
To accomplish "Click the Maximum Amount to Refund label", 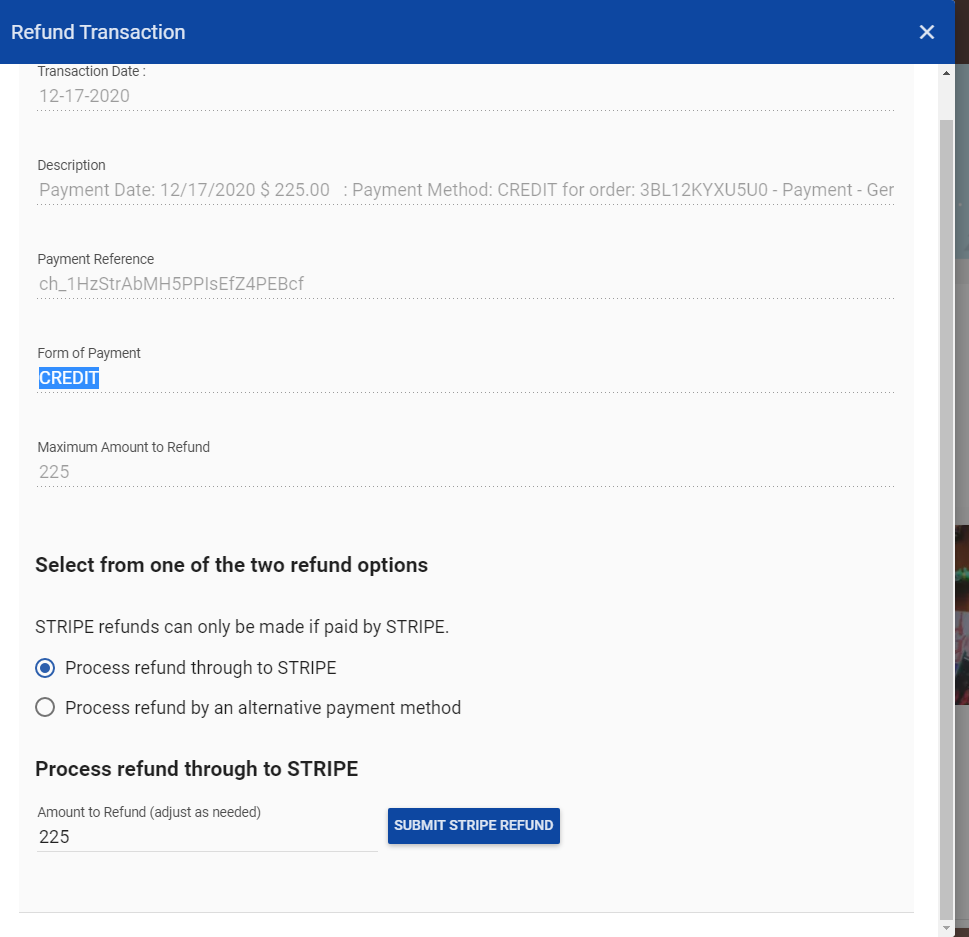I will click(123, 447).
